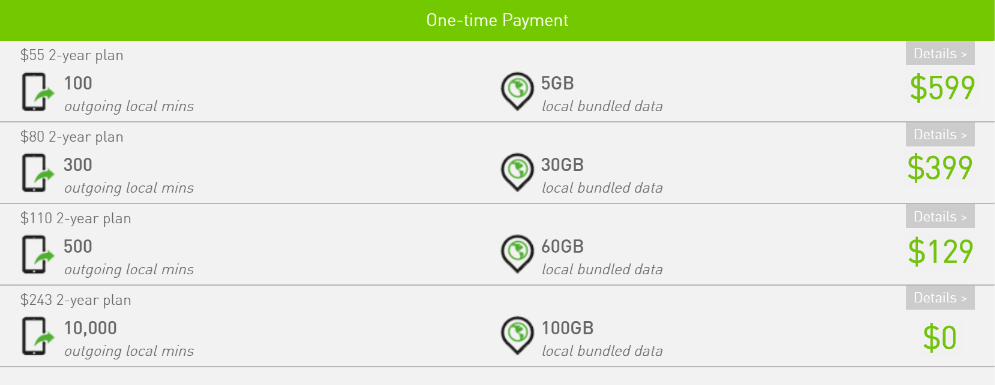Click the globe pin icon next to 30GB
995x385 pixels.
click(x=517, y=173)
